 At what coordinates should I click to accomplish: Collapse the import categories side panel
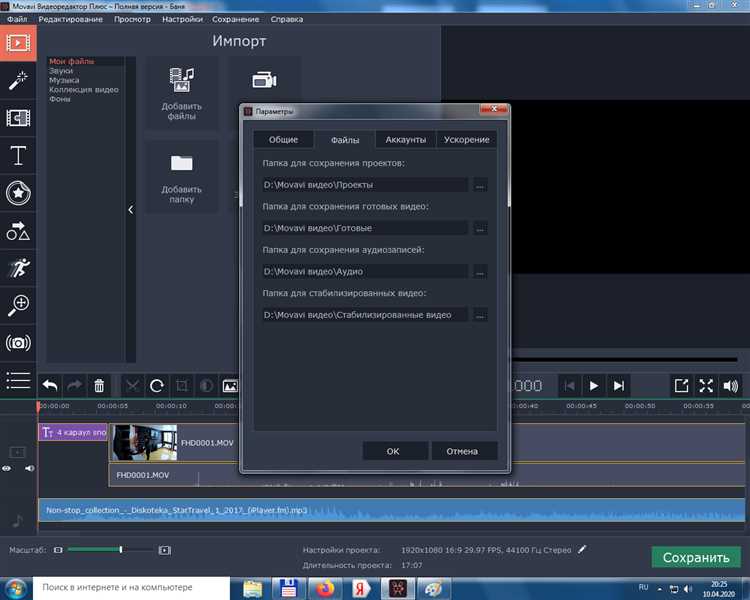pos(130,210)
